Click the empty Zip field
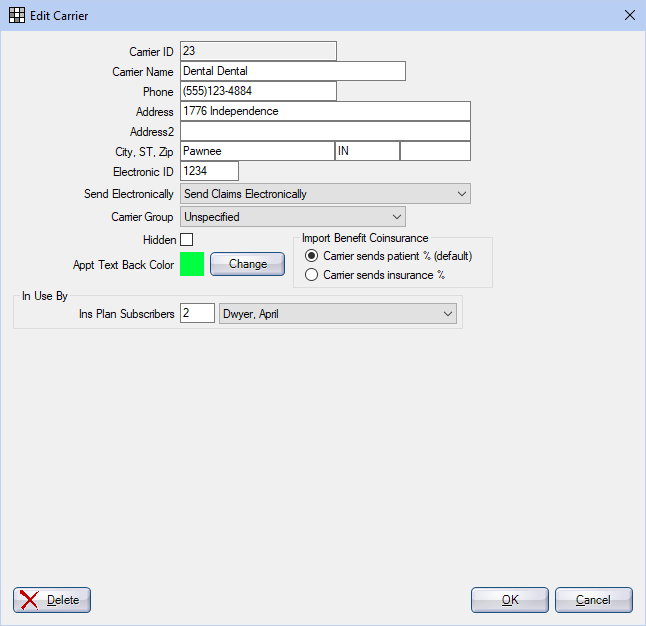 click(435, 151)
